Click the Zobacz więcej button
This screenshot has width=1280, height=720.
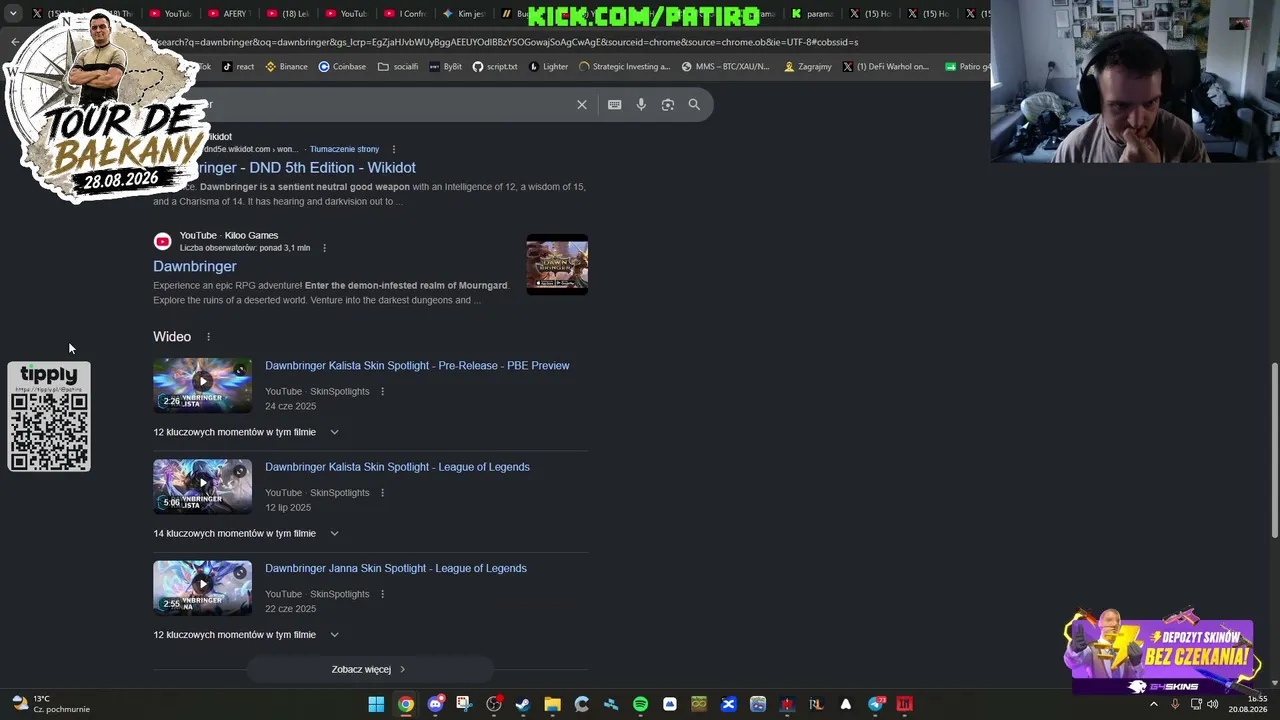tap(369, 670)
